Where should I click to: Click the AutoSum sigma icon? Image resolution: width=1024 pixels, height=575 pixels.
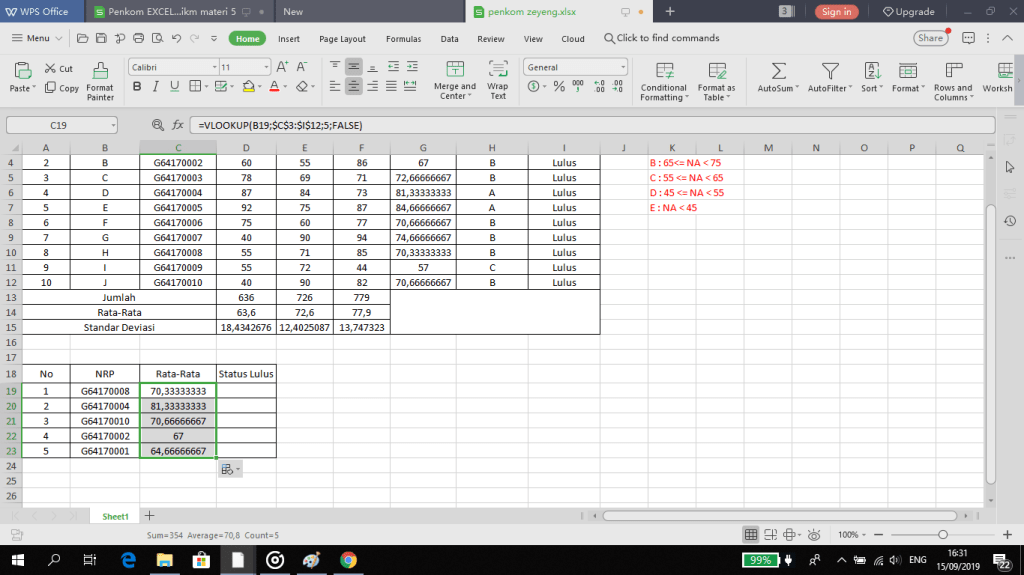pyautogui.click(x=778, y=71)
